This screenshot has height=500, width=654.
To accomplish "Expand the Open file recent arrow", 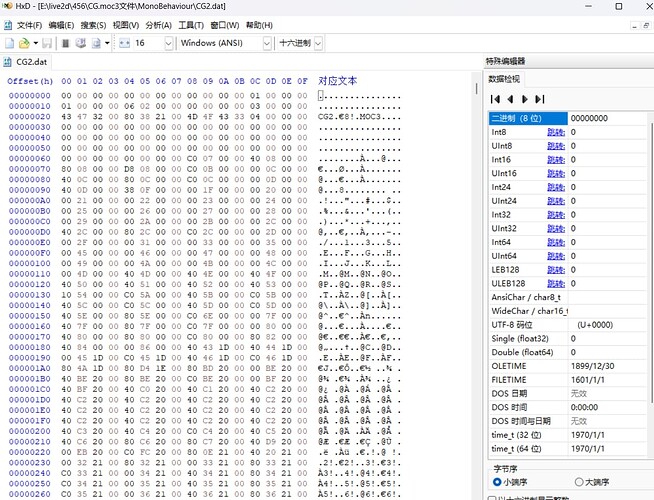I will [35, 43].
